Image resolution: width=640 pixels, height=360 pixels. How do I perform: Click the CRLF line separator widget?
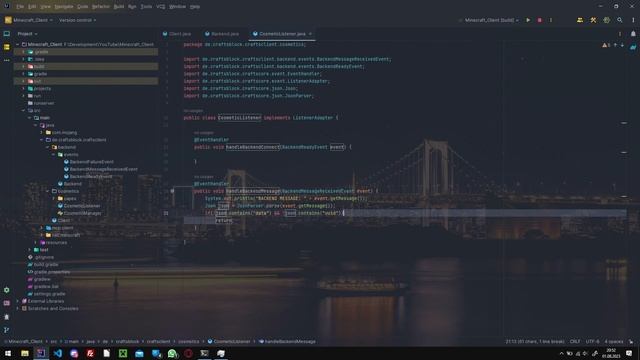[x=575, y=341]
